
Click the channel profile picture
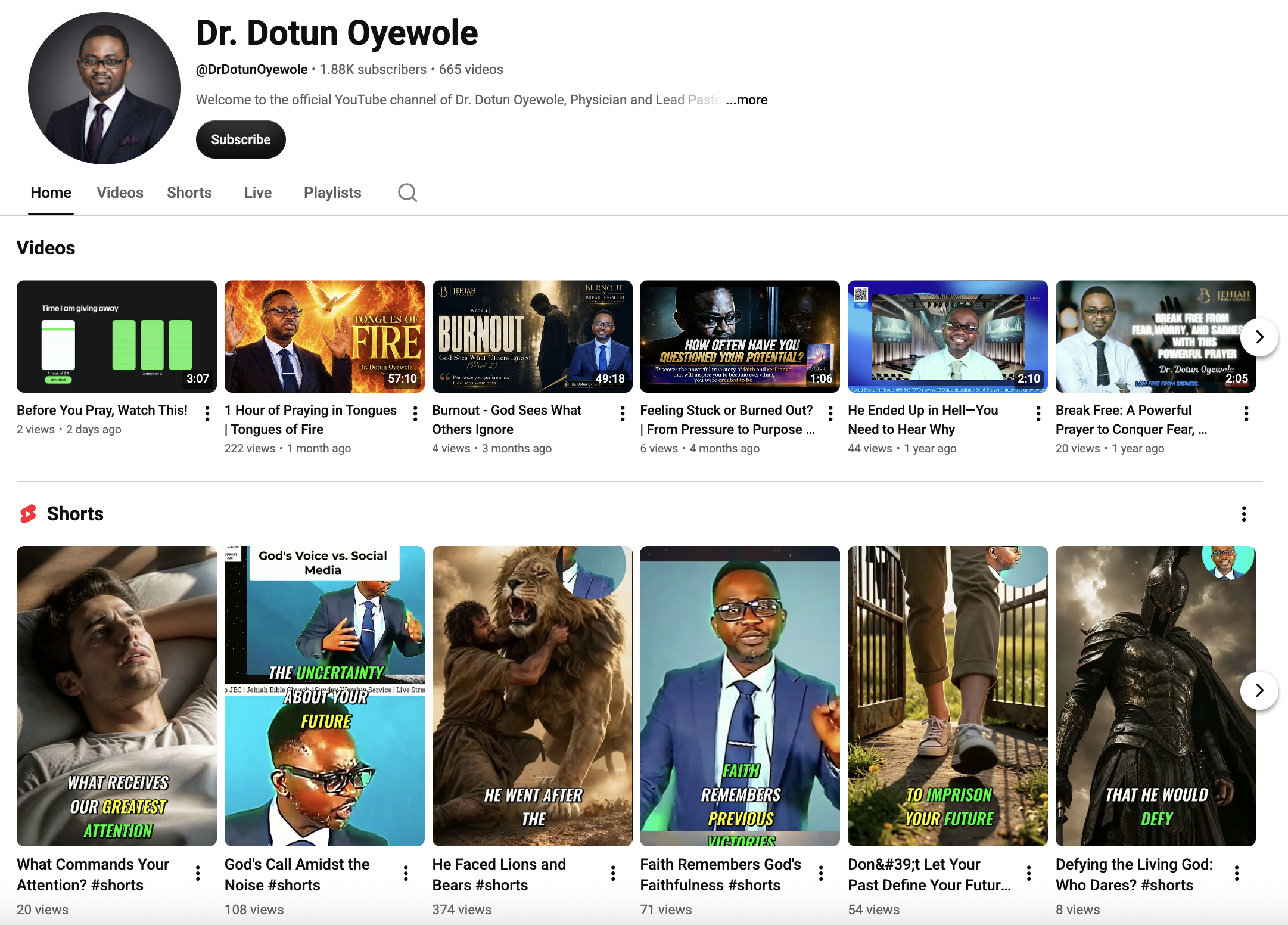click(x=104, y=88)
